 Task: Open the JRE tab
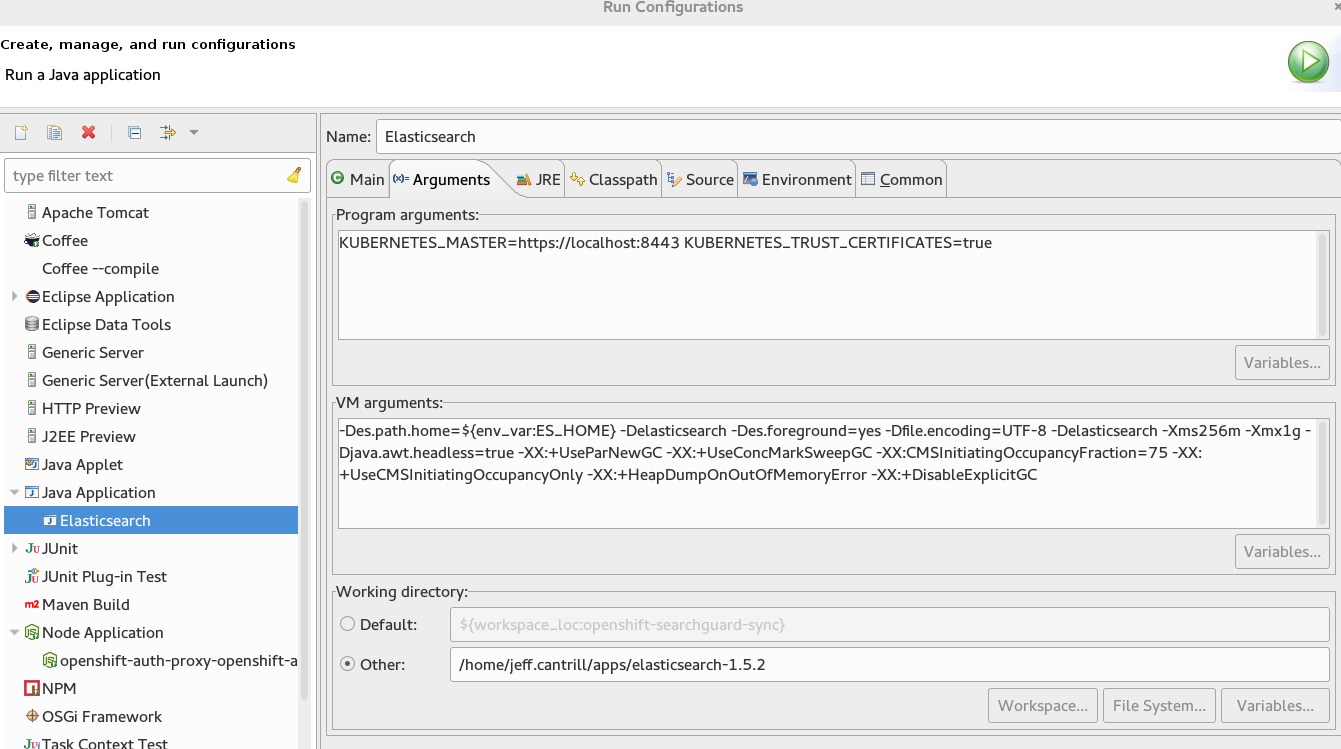pyautogui.click(x=538, y=179)
